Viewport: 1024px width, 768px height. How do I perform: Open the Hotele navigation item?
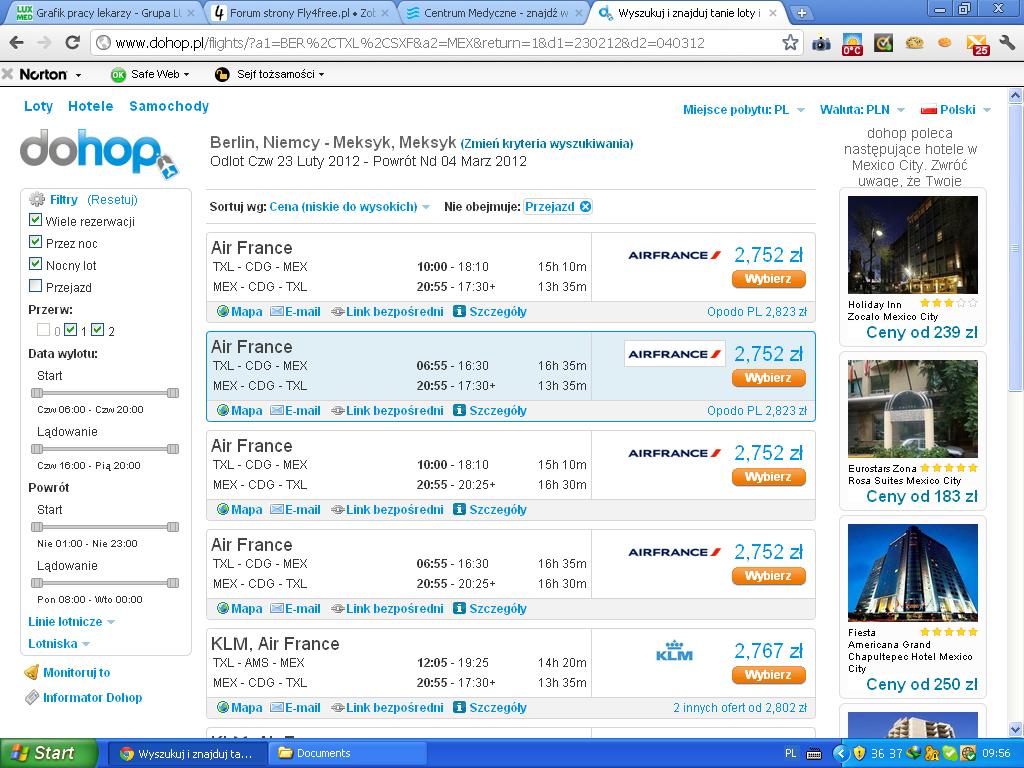tap(91, 106)
